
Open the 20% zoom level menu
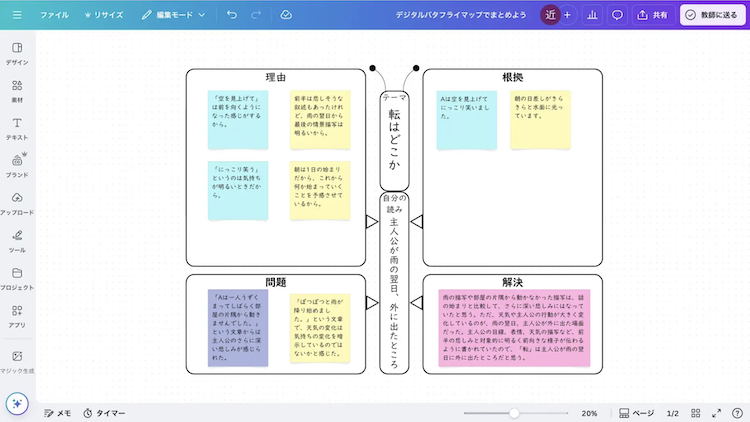pos(589,413)
